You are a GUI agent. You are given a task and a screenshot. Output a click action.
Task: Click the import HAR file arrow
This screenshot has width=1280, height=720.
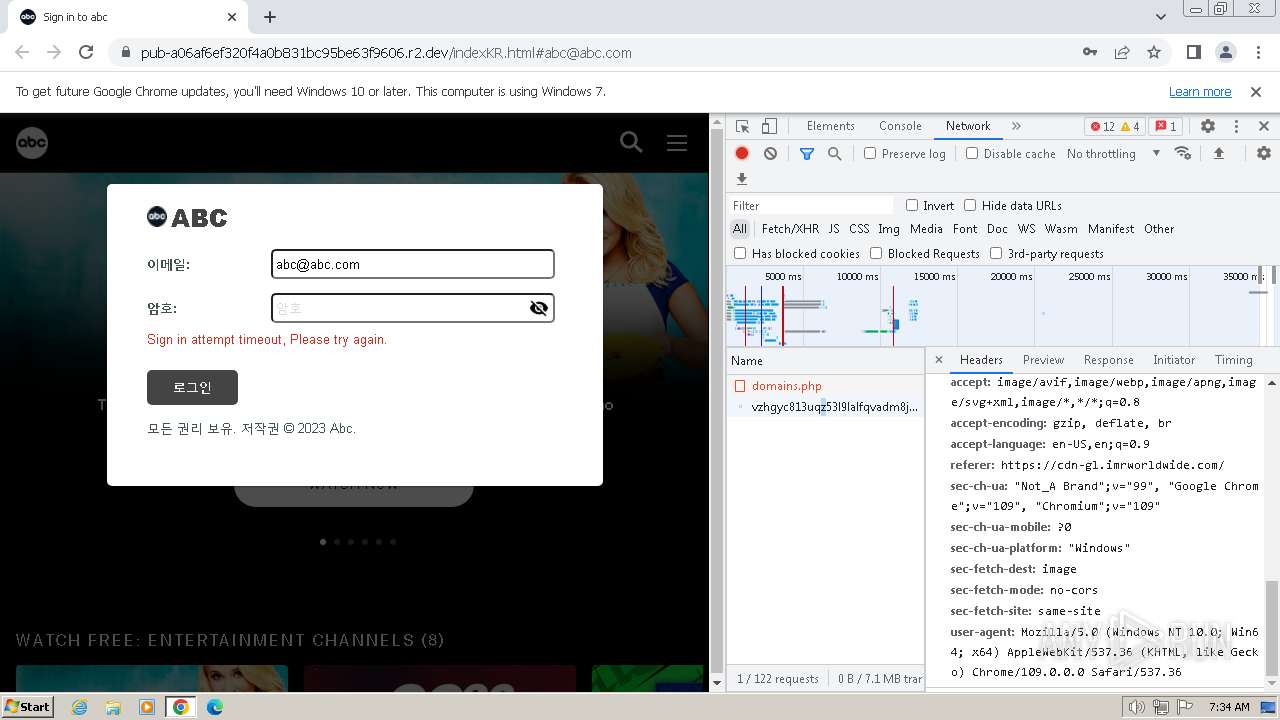coord(1219,153)
